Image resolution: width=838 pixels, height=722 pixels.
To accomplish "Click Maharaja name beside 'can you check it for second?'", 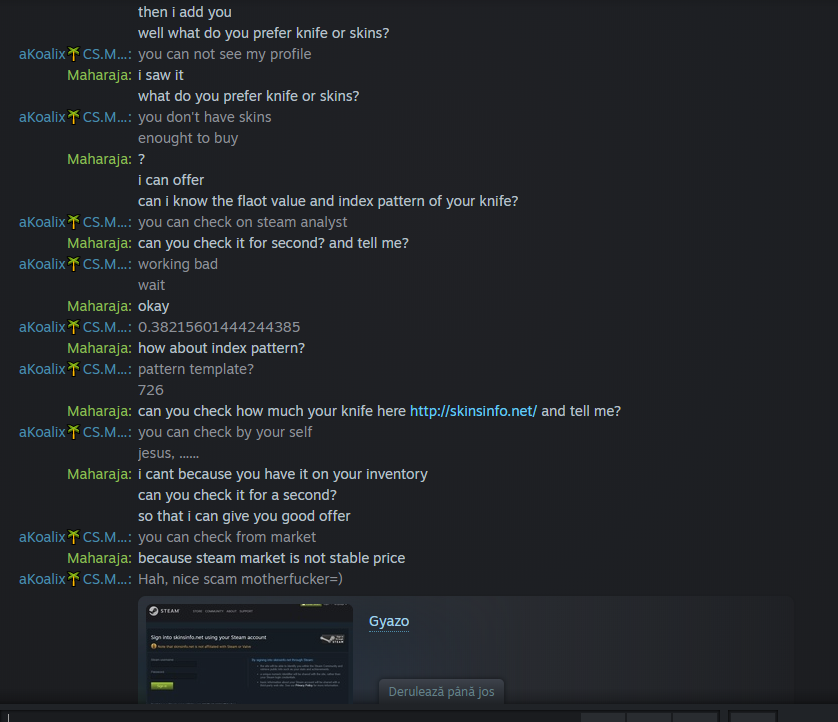I will click(x=99, y=243).
